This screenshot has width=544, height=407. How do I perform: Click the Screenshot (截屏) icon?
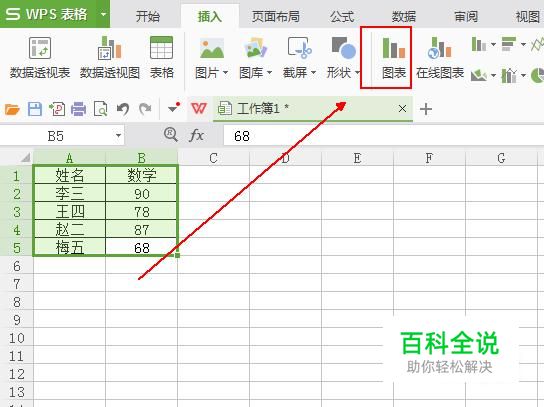pyautogui.click(x=299, y=48)
